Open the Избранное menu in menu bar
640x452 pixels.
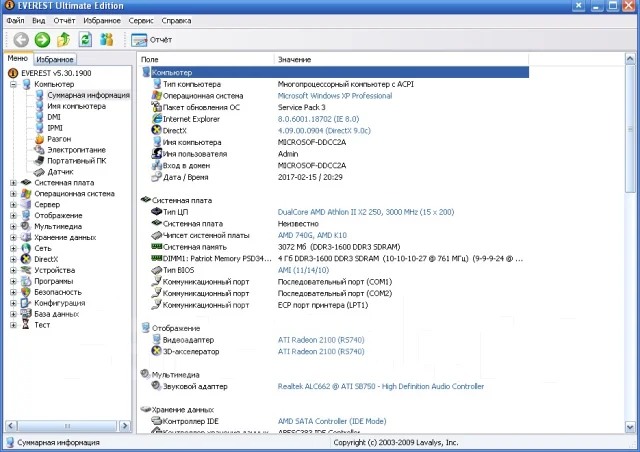click(102, 20)
